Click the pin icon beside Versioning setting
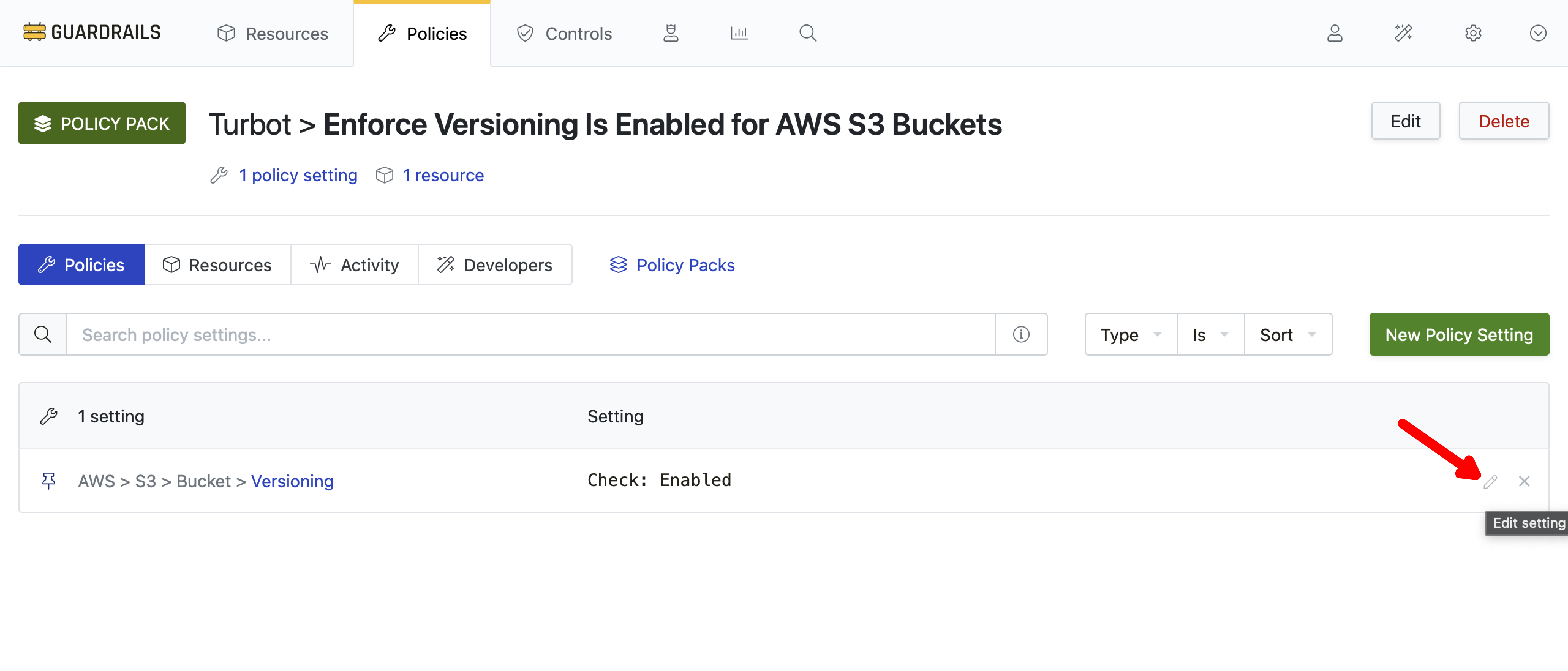The image size is (1568, 671). [x=49, y=481]
